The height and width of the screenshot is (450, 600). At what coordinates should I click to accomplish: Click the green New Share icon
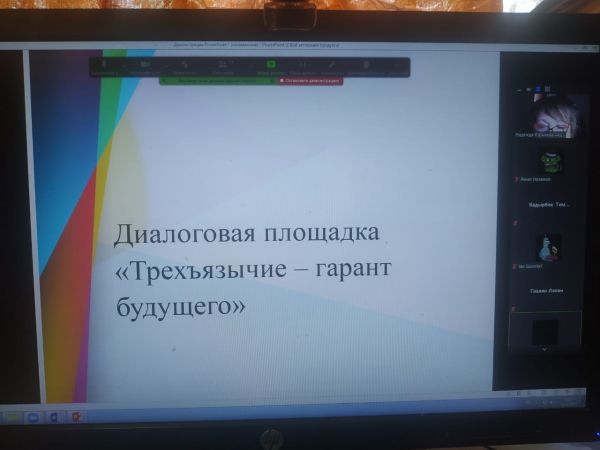267,66
